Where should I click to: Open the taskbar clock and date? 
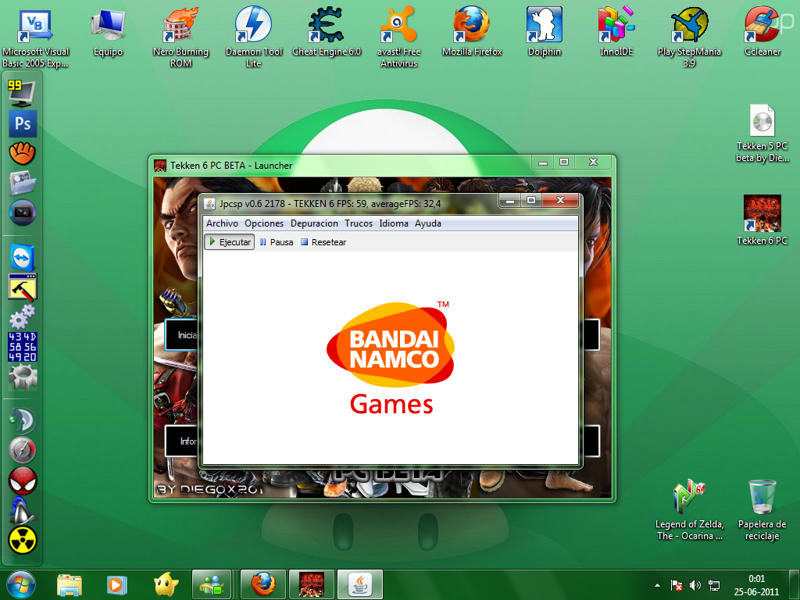[757, 585]
